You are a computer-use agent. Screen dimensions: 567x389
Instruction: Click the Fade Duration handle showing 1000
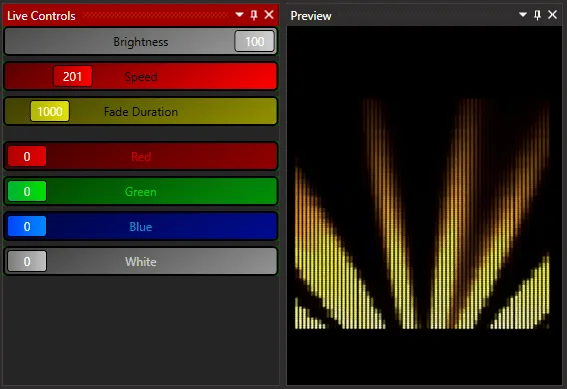click(50, 111)
